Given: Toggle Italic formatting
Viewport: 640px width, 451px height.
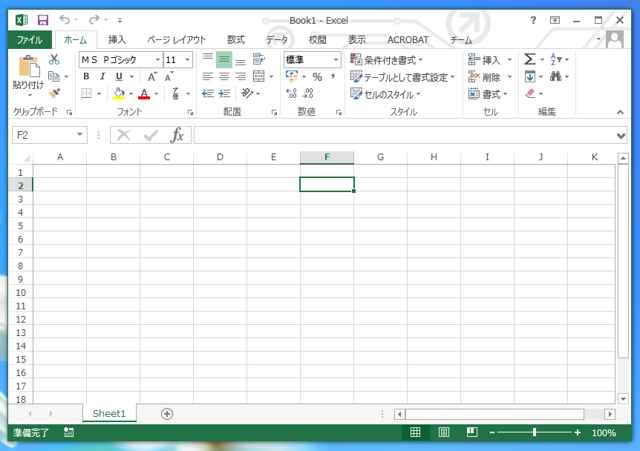Looking at the screenshot, I should 102,76.
